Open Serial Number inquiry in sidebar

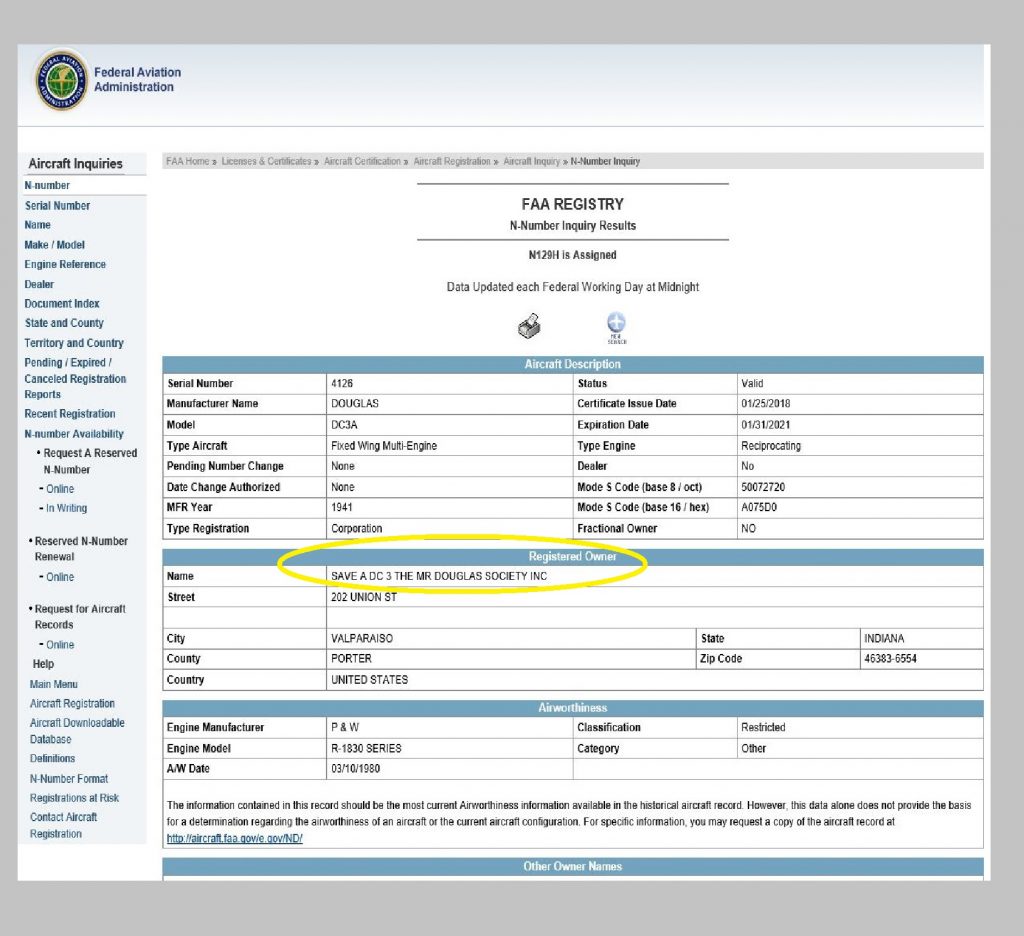pyautogui.click(x=57, y=206)
